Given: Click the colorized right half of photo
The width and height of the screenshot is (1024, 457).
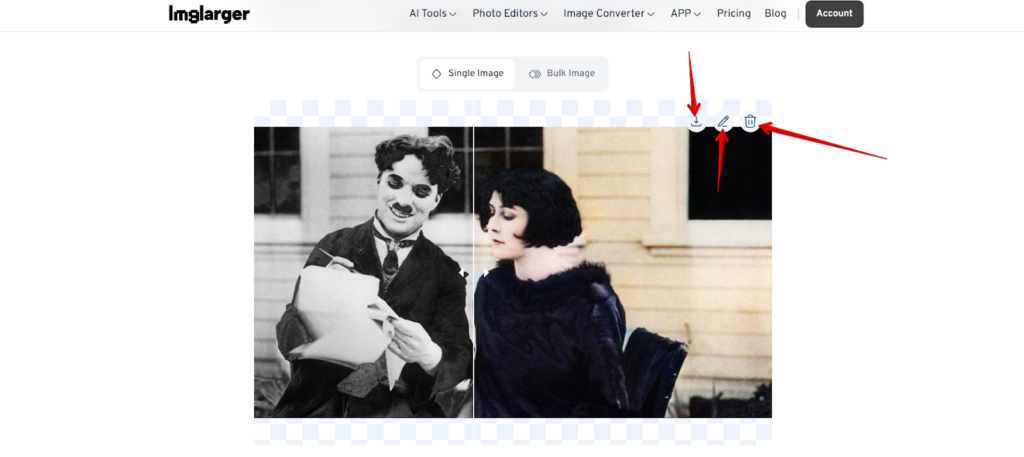Looking at the screenshot, I should tap(622, 272).
